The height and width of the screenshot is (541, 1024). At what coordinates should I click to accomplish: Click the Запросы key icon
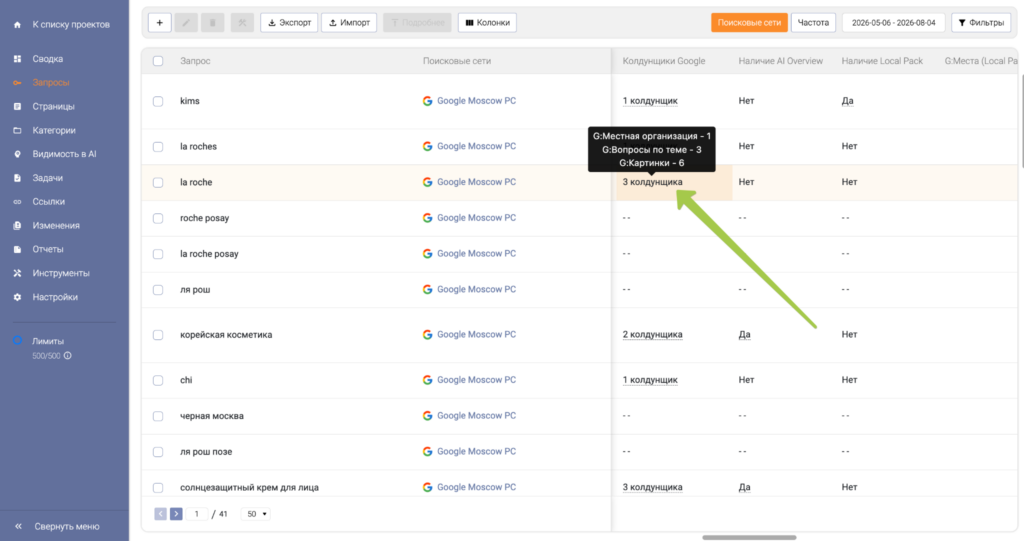pyautogui.click(x=17, y=82)
